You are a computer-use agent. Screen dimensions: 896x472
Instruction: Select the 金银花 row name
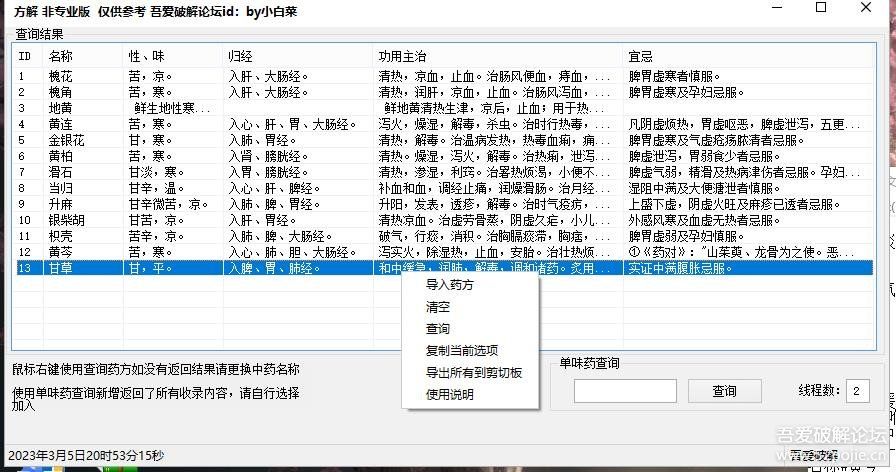[66, 140]
